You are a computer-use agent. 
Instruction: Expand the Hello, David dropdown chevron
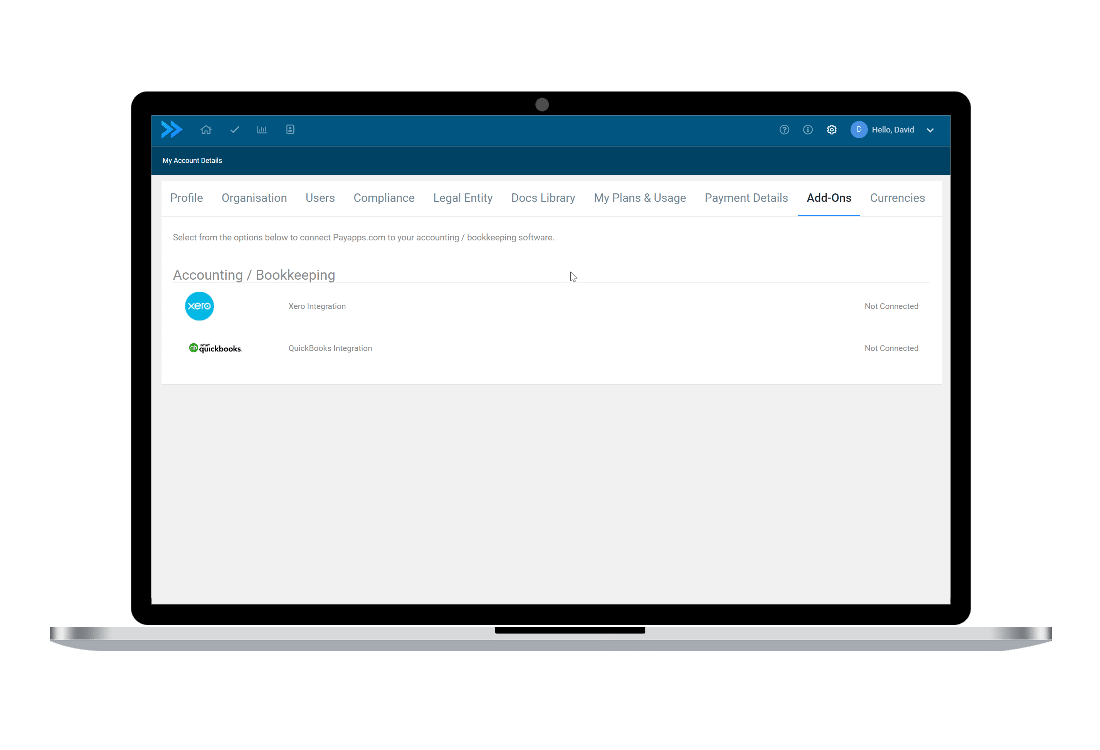tap(930, 130)
